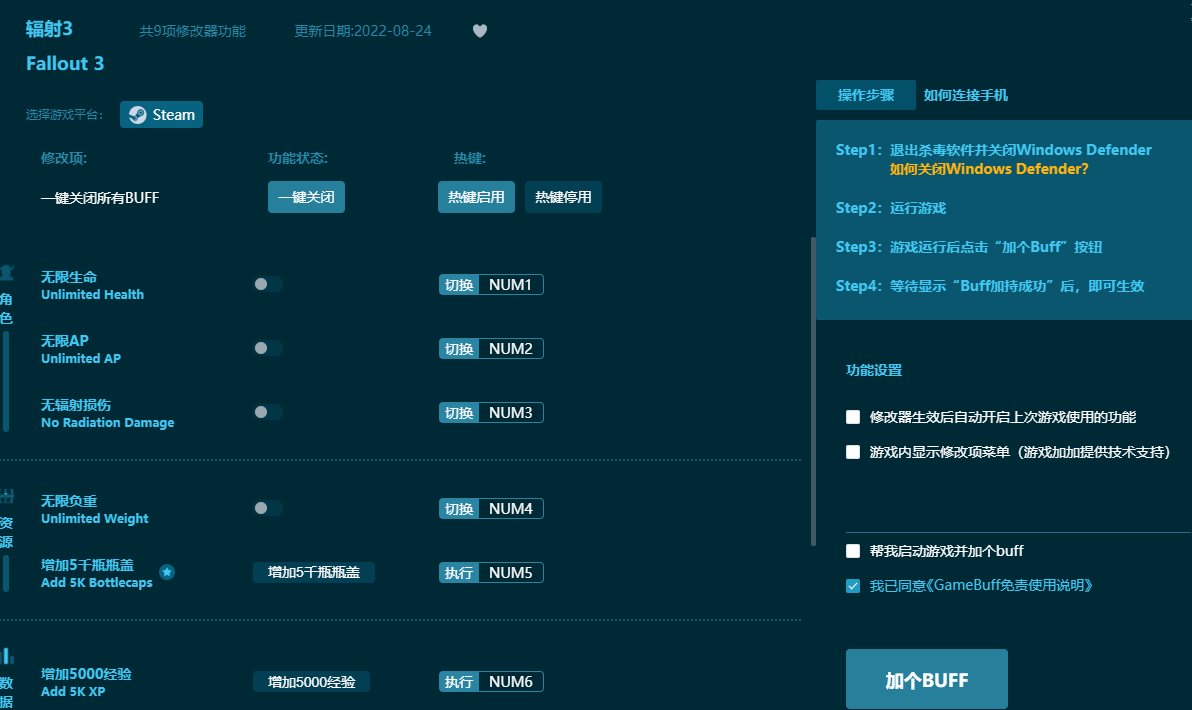This screenshot has width=1192, height=710.
Task: Click 执行 label for Add 5K XP
Action: [459, 682]
